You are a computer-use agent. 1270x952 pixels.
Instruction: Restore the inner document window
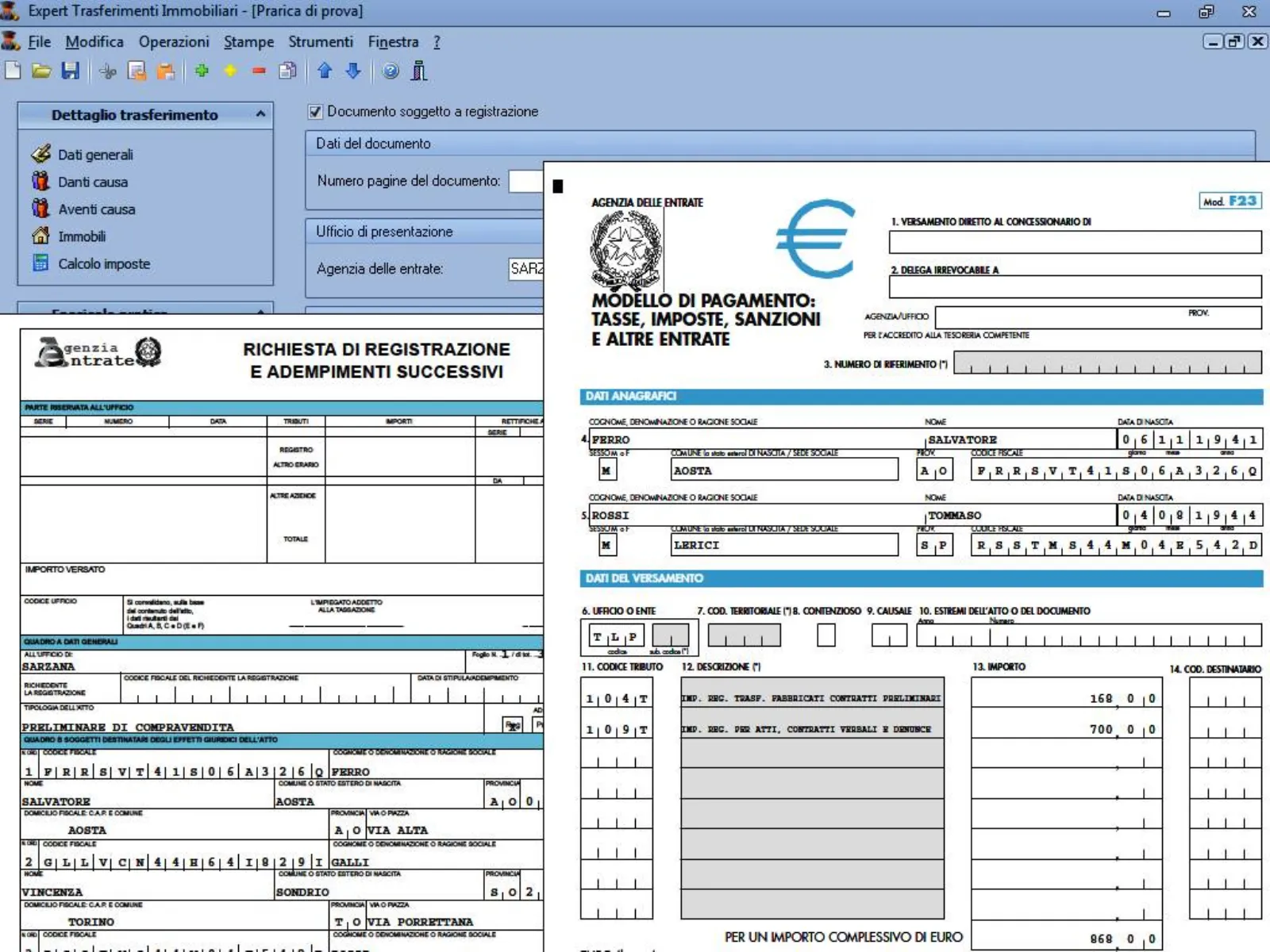pyautogui.click(x=1234, y=41)
